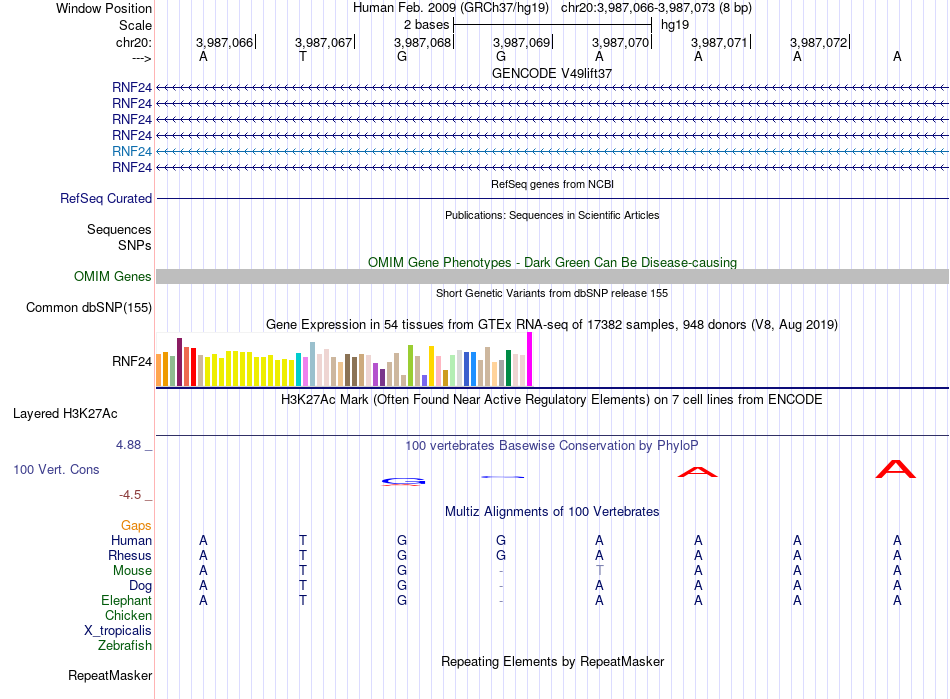Click the gray OMIM Genes item bar
The height and width of the screenshot is (699, 950).
click(x=552, y=277)
